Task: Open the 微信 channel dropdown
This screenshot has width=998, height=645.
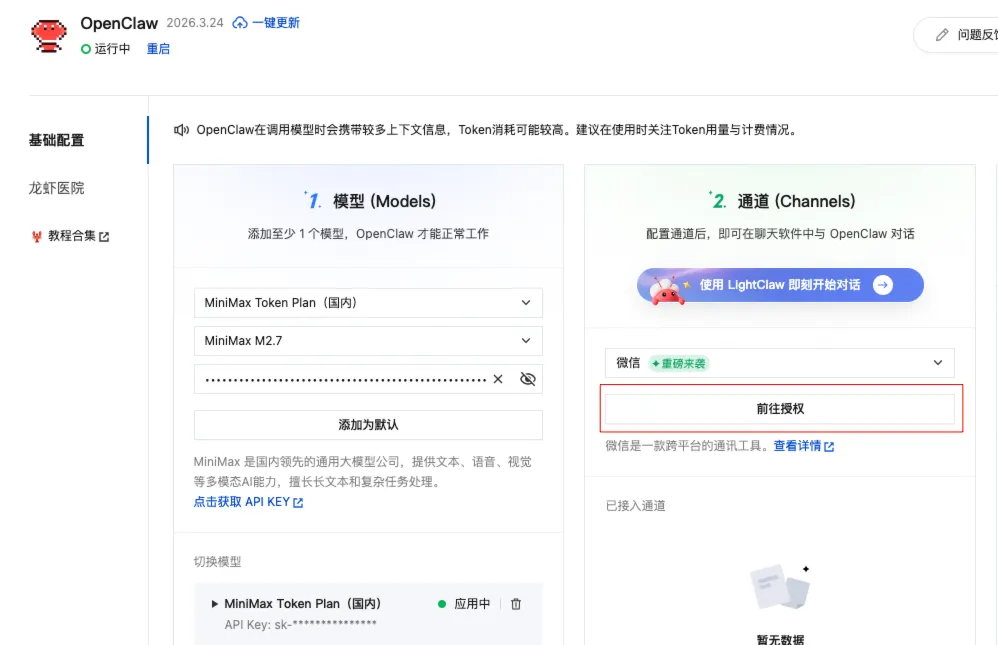Action: point(780,363)
